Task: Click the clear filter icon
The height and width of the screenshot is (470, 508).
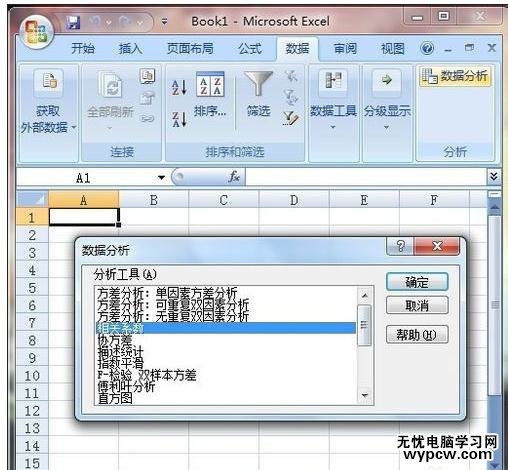Action: 291,76
